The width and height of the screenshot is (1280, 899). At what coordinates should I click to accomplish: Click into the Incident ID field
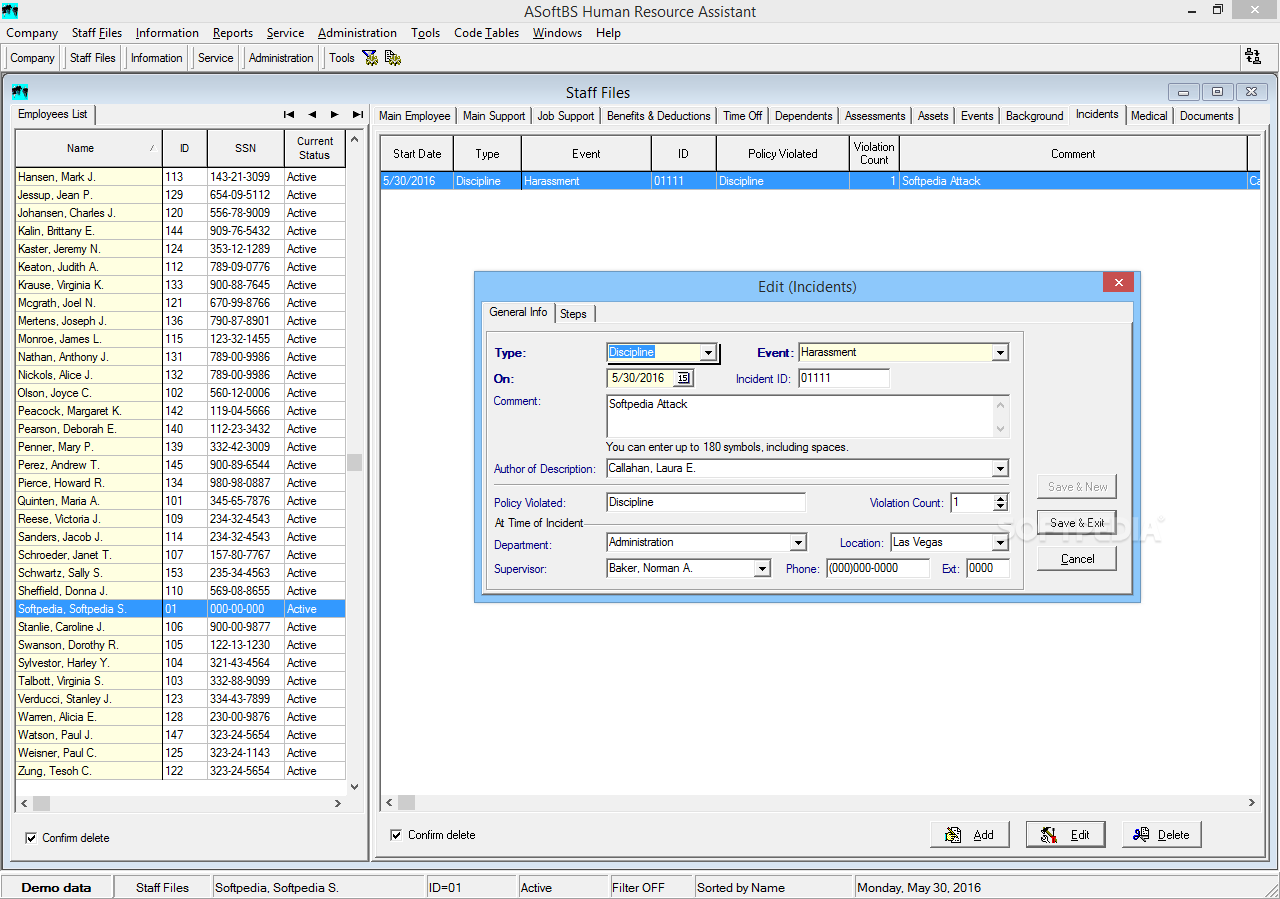pos(844,379)
